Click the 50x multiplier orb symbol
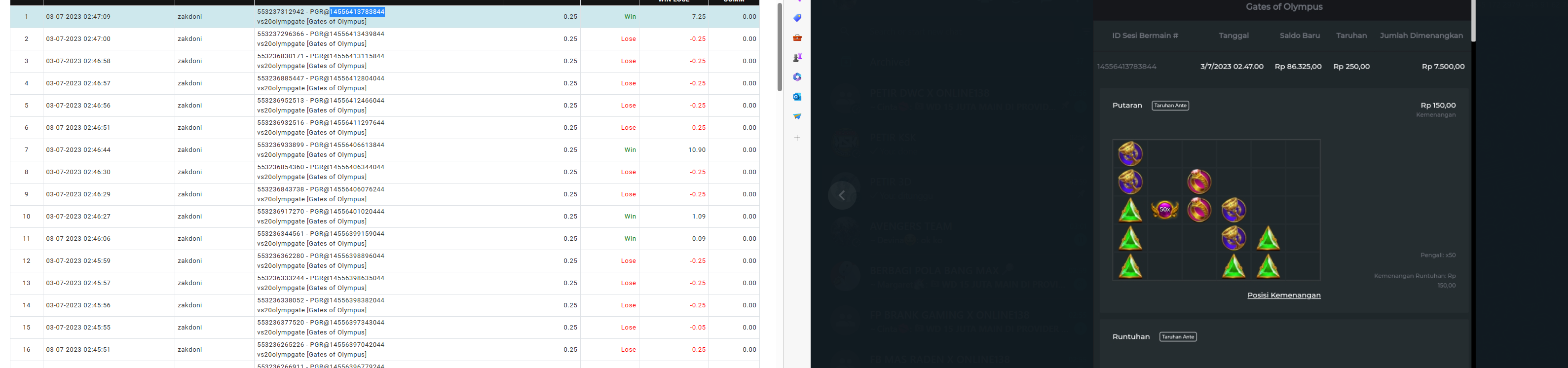 [x=1164, y=210]
